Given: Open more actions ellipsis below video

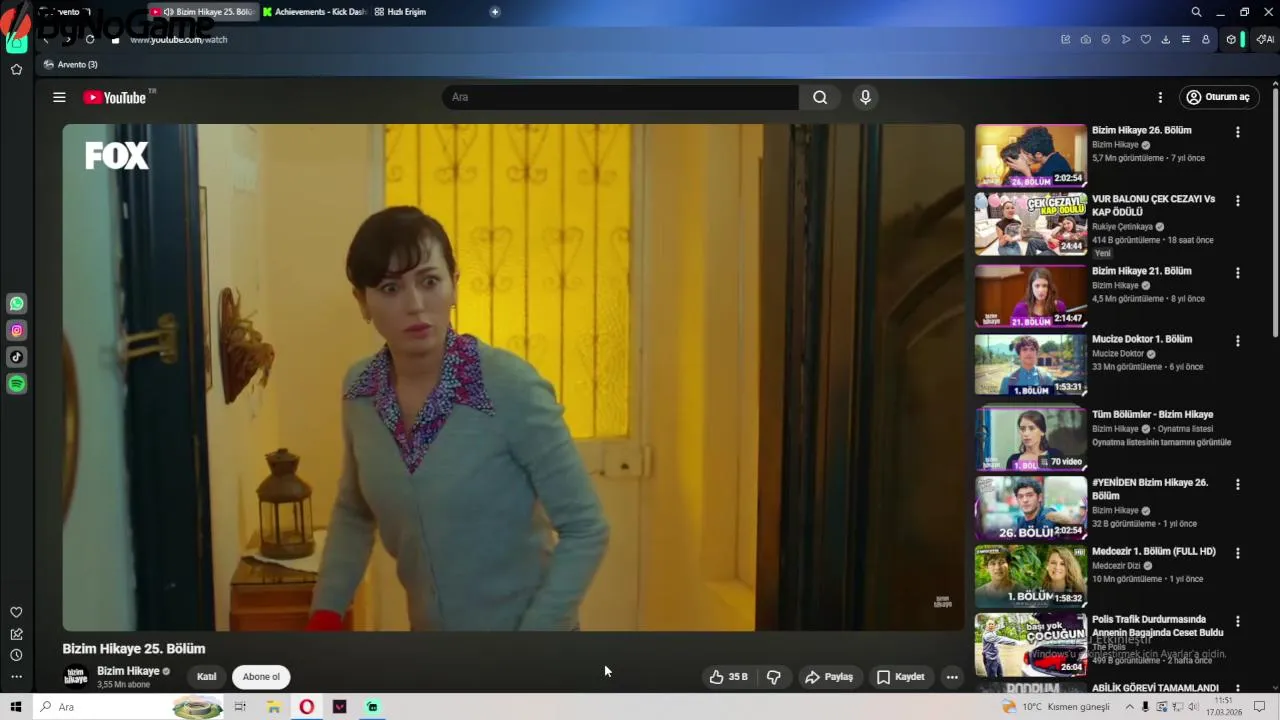Looking at the screenshot, I should pyautogui.click(x=952, y=677).
